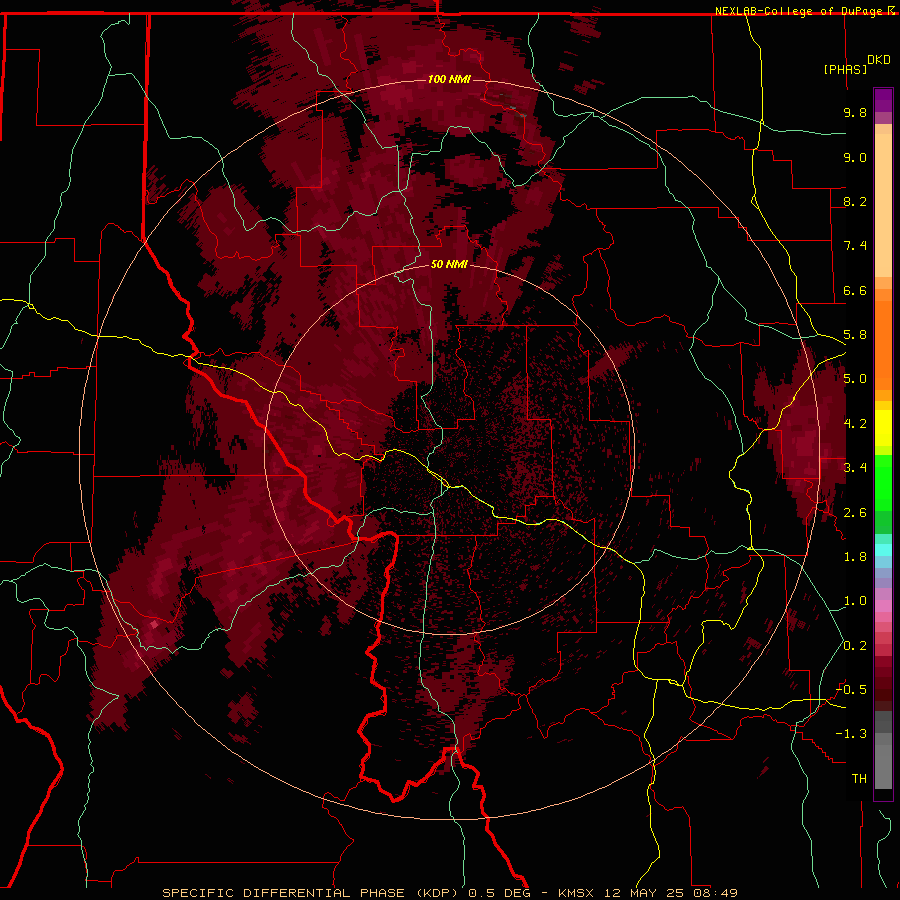This screenshot has height=900, width=900.
Task: Click the 3.4 value on the color scale
Action: coord(855,468)
